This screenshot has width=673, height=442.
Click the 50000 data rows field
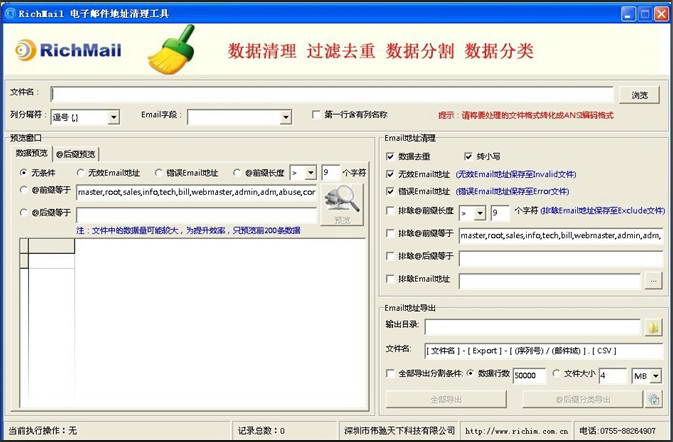point(529,376)
